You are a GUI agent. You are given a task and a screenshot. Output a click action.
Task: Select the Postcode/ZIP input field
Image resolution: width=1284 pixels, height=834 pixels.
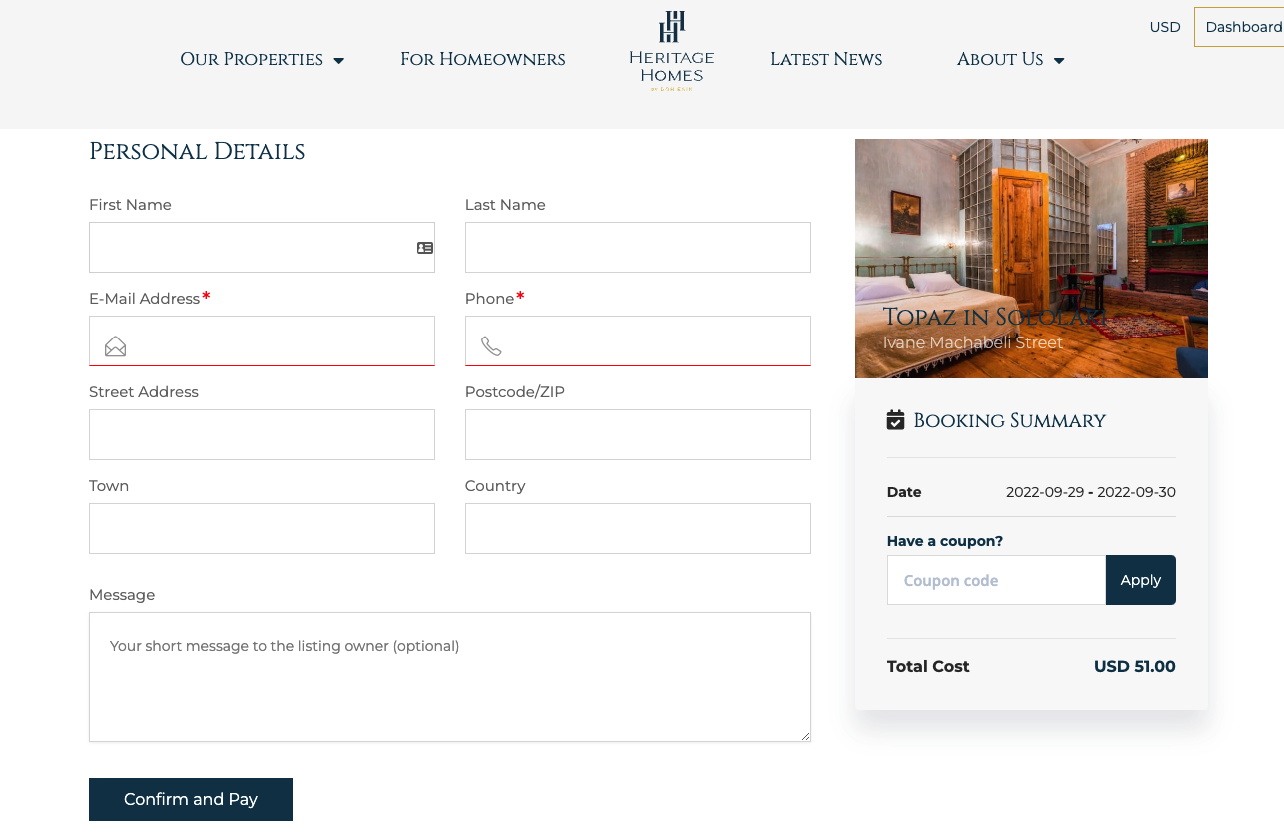[638, 435]
